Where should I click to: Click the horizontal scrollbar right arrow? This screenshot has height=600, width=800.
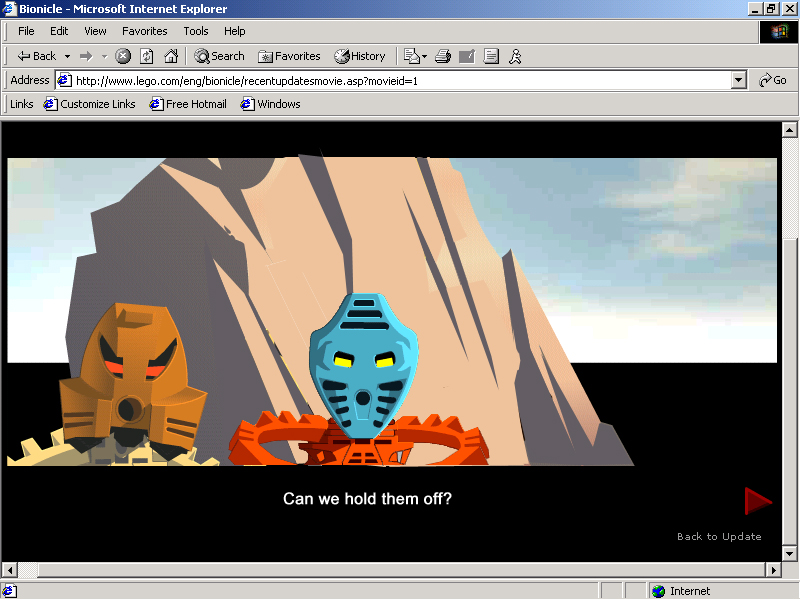click(x=773, y=570)
